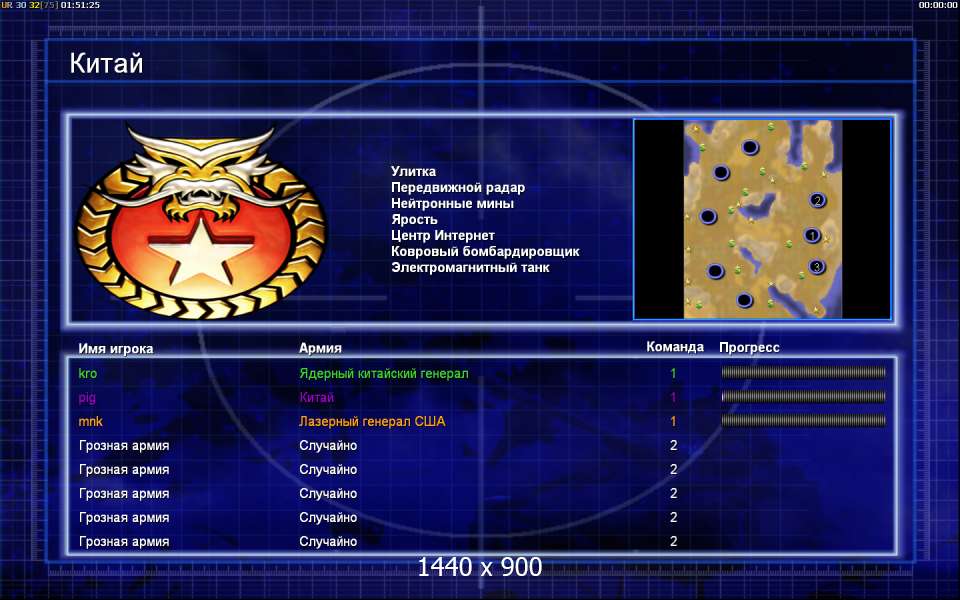The height and width of the screenshot is (600, 960).
Task: Click the loading progress bar for mnk
Action: point(803,420)
